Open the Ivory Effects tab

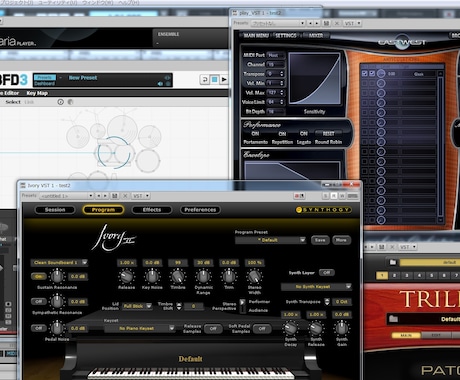152,210
